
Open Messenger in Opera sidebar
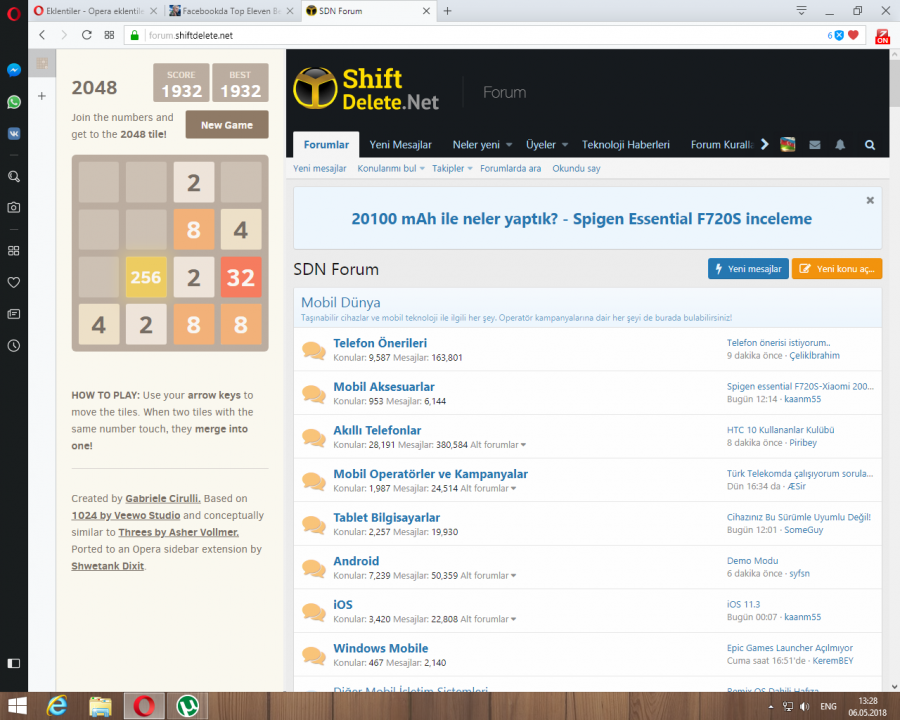[x=14, y=70]
